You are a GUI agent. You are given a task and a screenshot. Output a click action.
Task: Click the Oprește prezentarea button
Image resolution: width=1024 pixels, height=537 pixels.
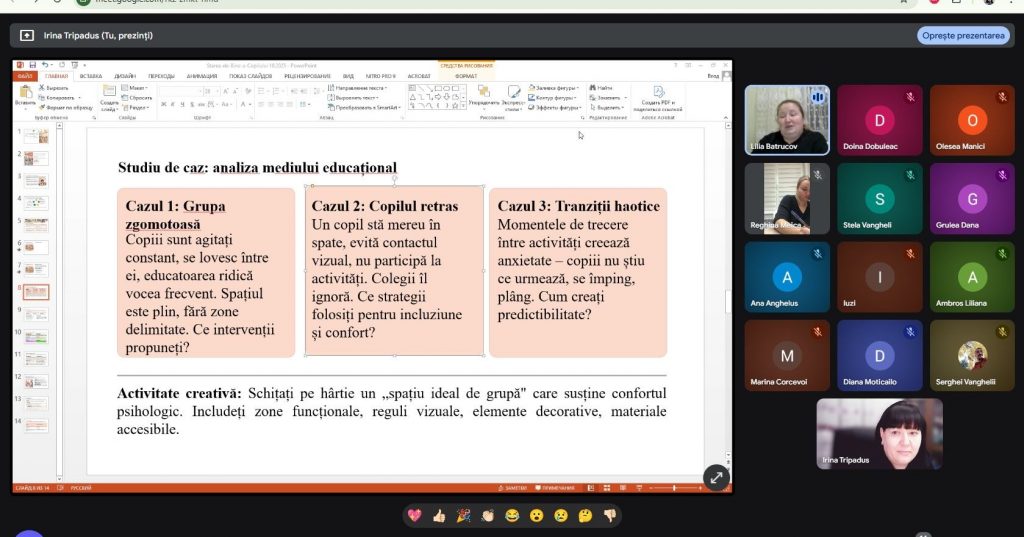click(x=962, y=35)
